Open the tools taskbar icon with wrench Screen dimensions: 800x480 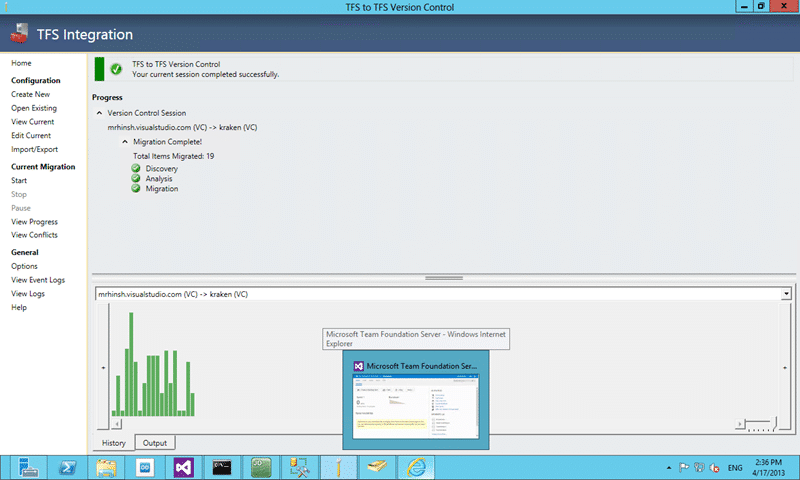(299, 467)
